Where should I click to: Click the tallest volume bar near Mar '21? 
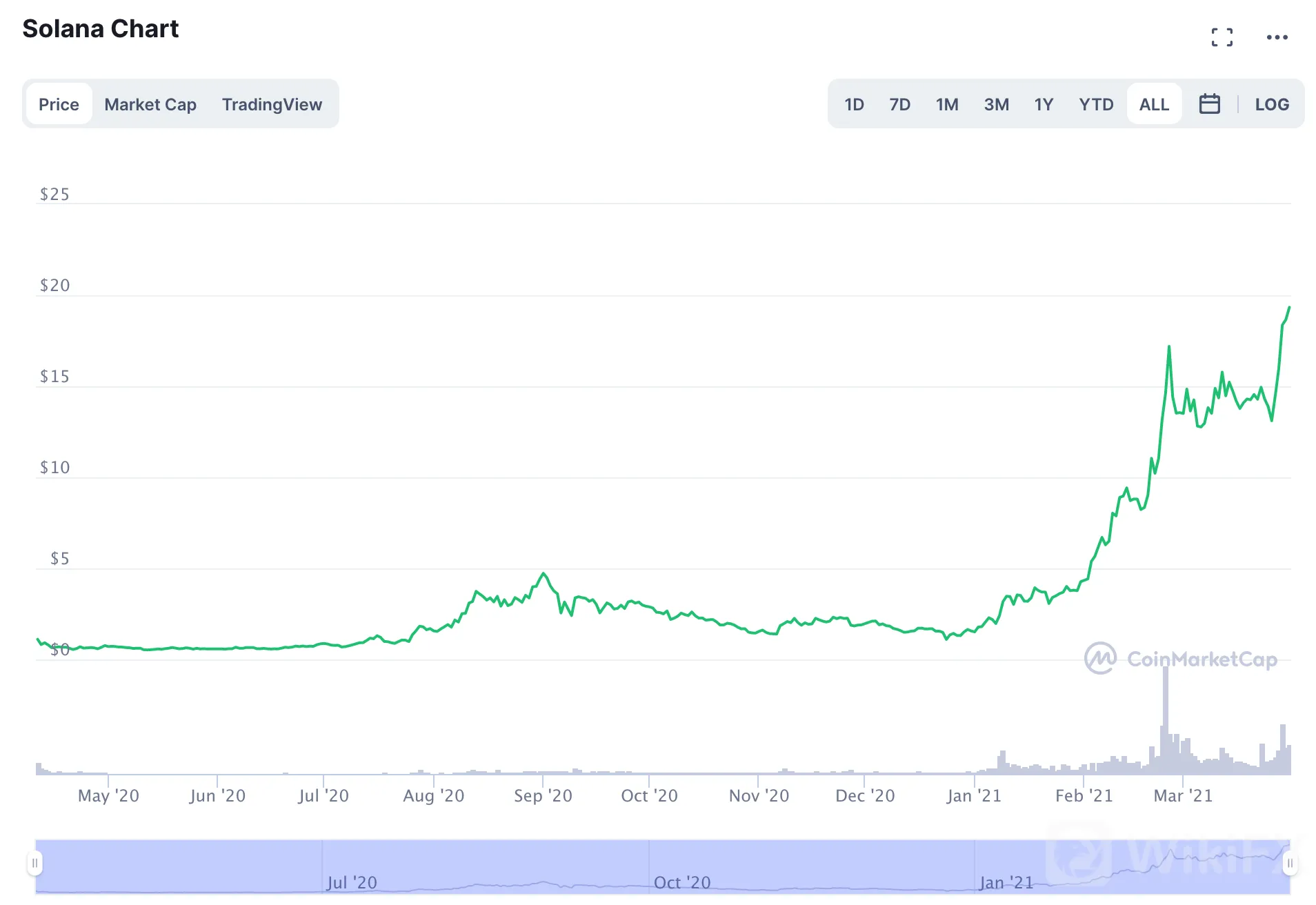pos(1165,721)
